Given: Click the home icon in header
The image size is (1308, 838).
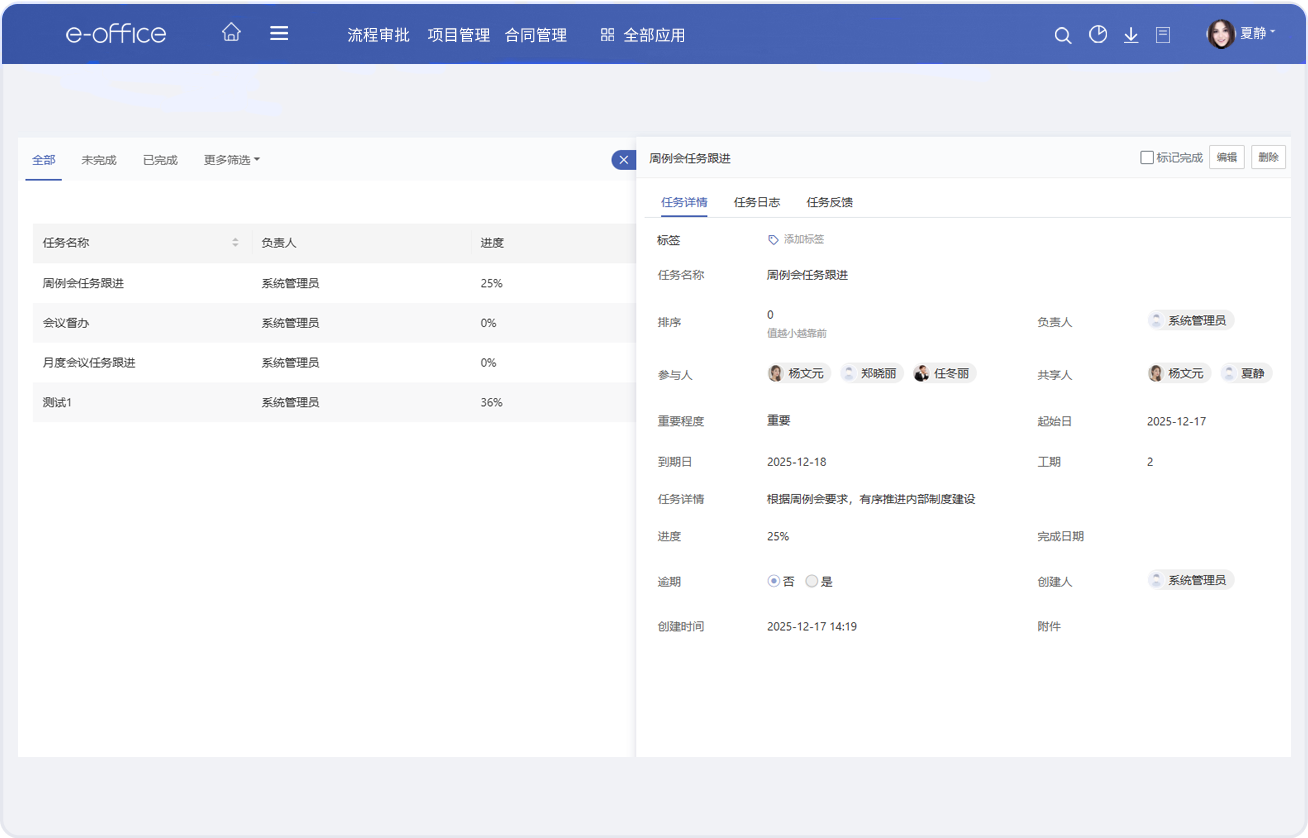Looking at the screenshot, I should (231, 33).
